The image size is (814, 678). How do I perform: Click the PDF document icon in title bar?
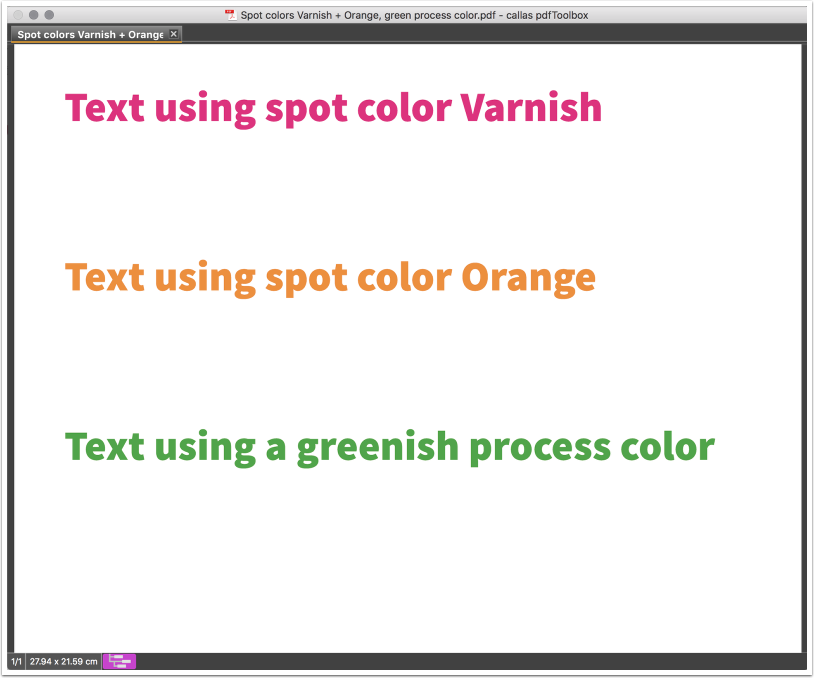230,15
